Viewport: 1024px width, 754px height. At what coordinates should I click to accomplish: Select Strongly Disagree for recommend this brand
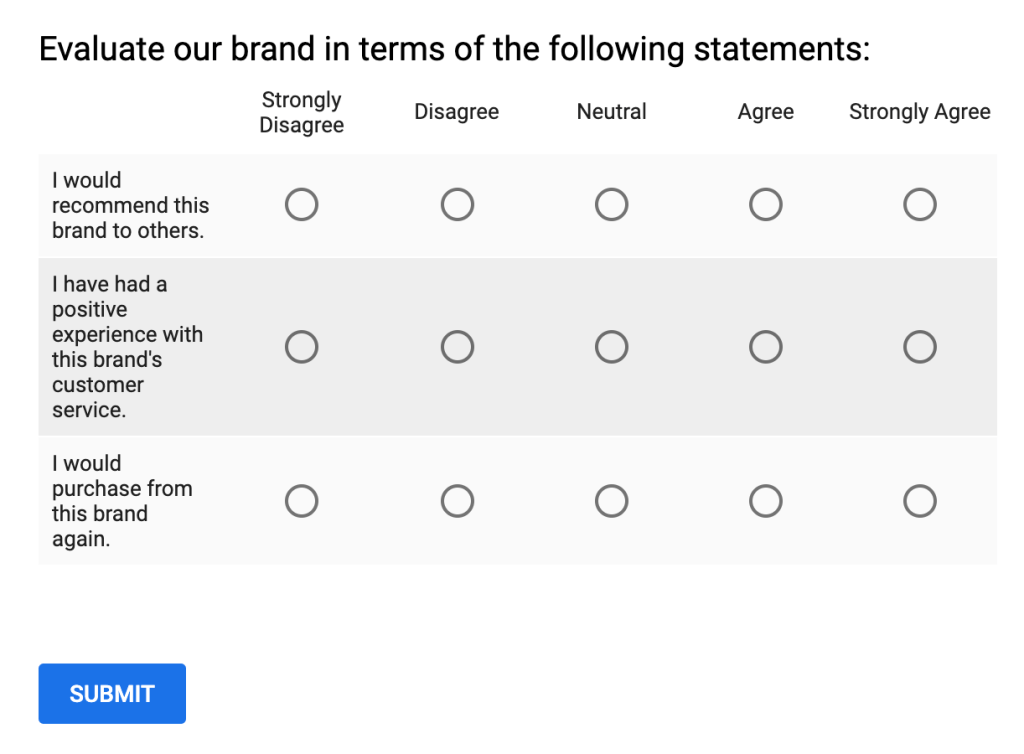[302, 205]
